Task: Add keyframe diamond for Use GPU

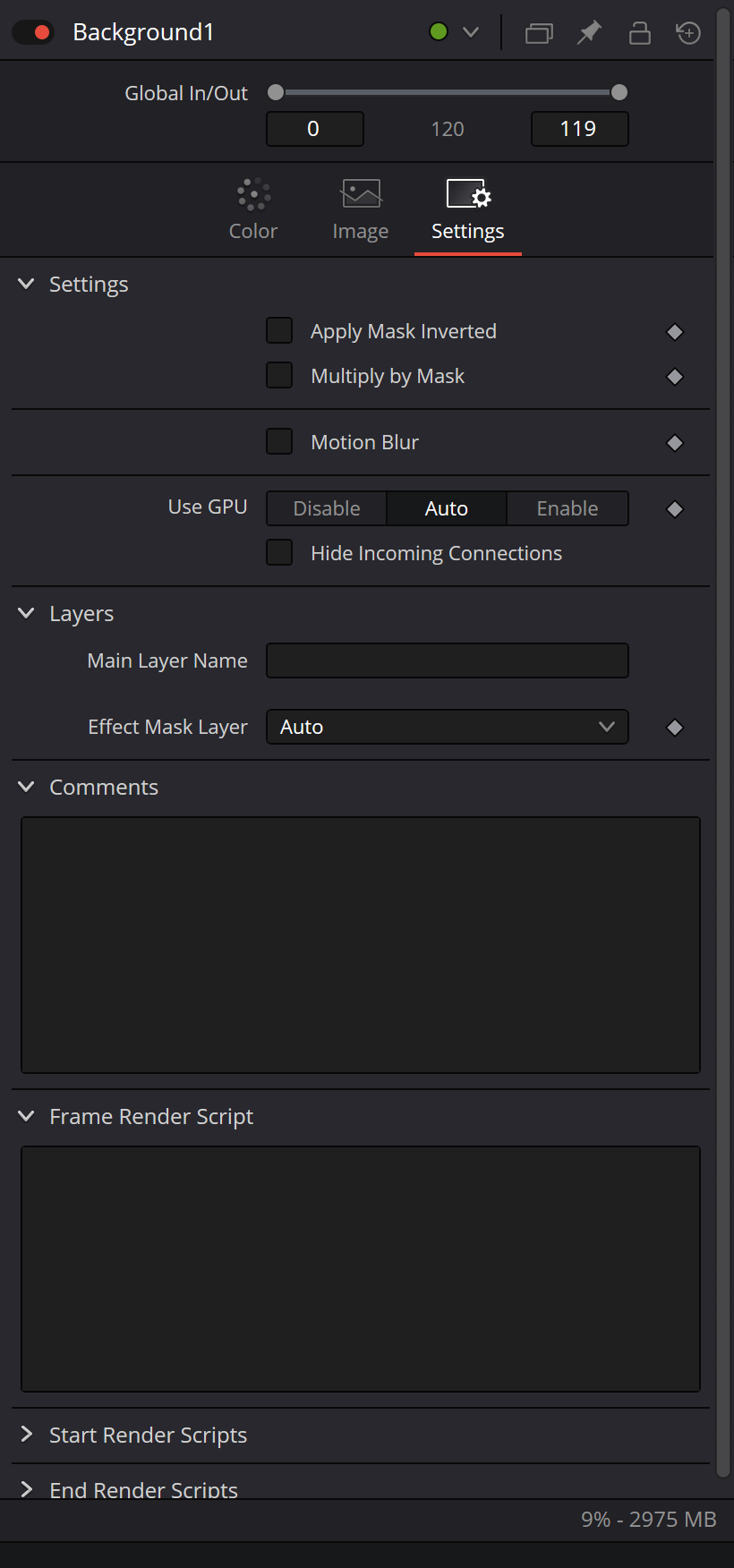Action: click(675, 509)
